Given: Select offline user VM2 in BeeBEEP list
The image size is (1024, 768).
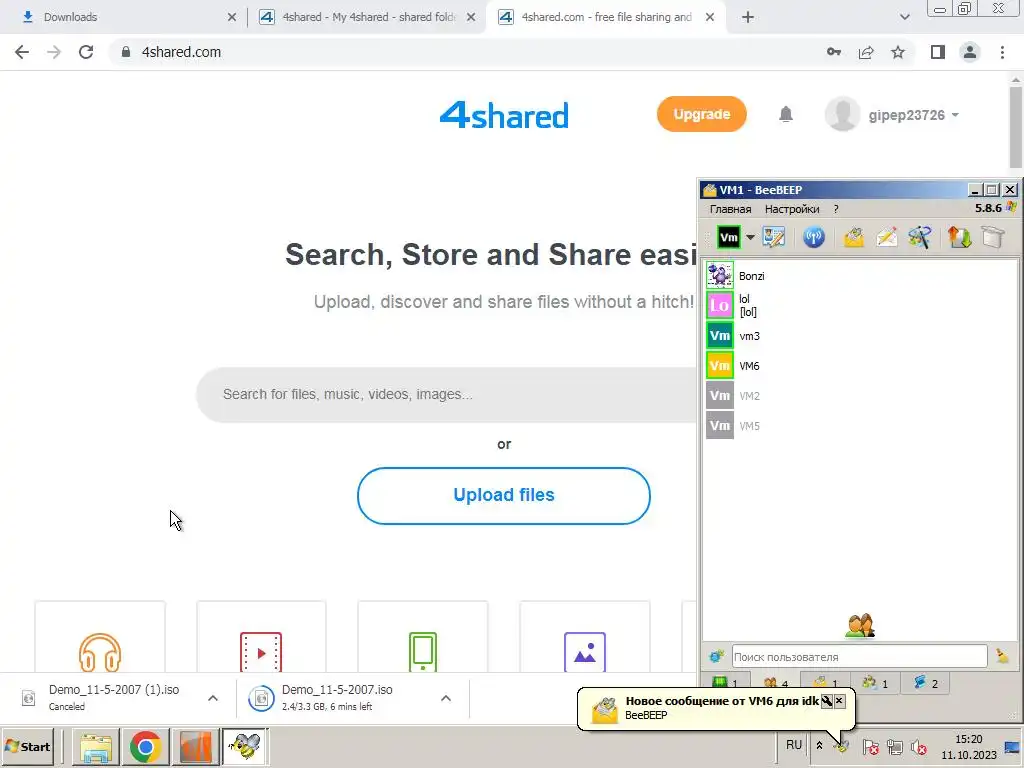Looking at the screenshot, I should (861, 396).
